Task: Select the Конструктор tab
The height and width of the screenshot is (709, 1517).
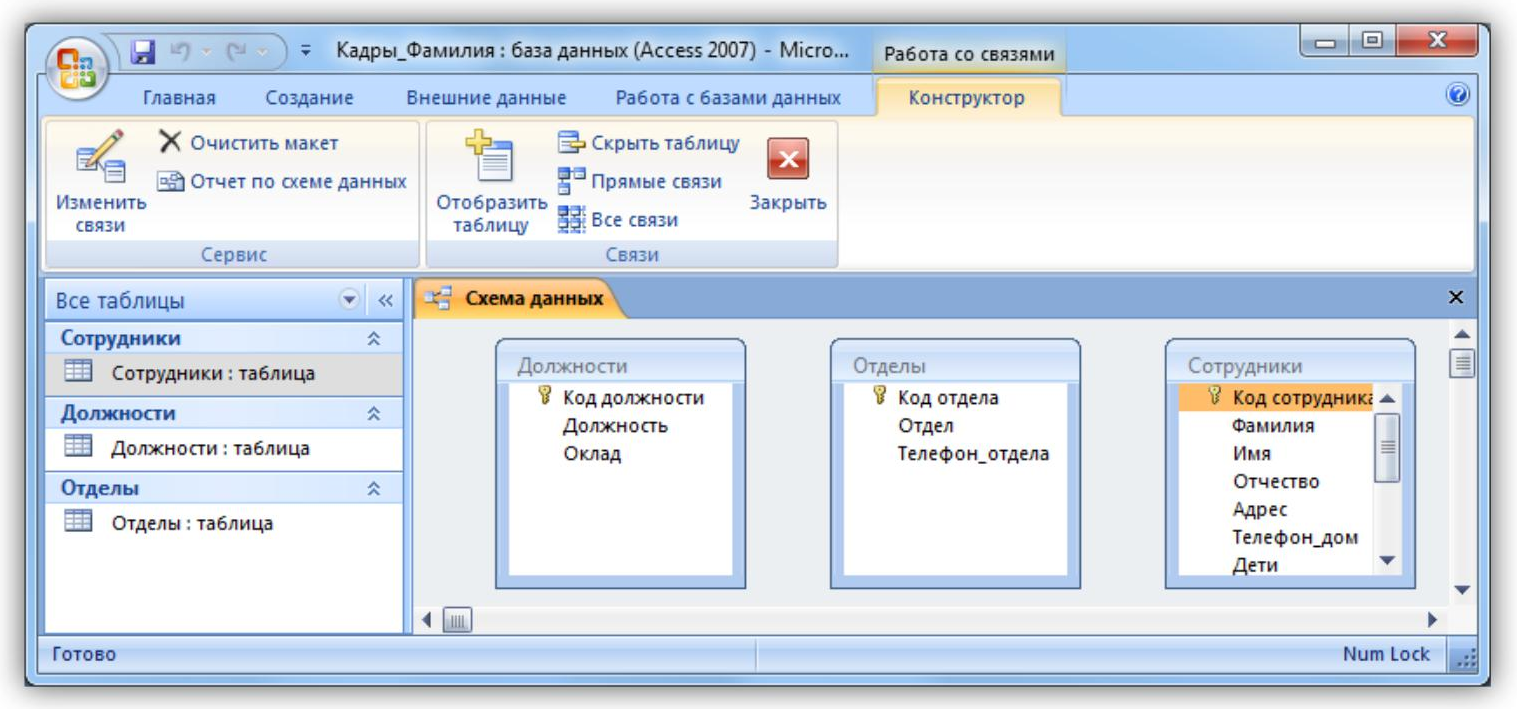Action: coord(967,98)
